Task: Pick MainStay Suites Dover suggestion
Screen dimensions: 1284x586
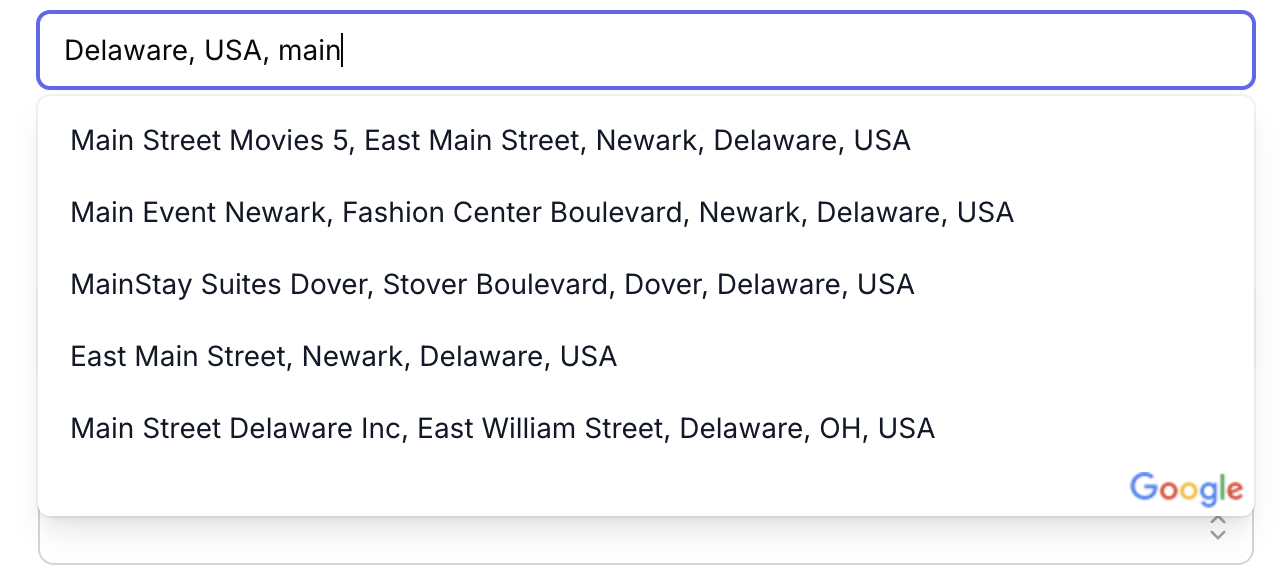Action: (x=492, y=284)
